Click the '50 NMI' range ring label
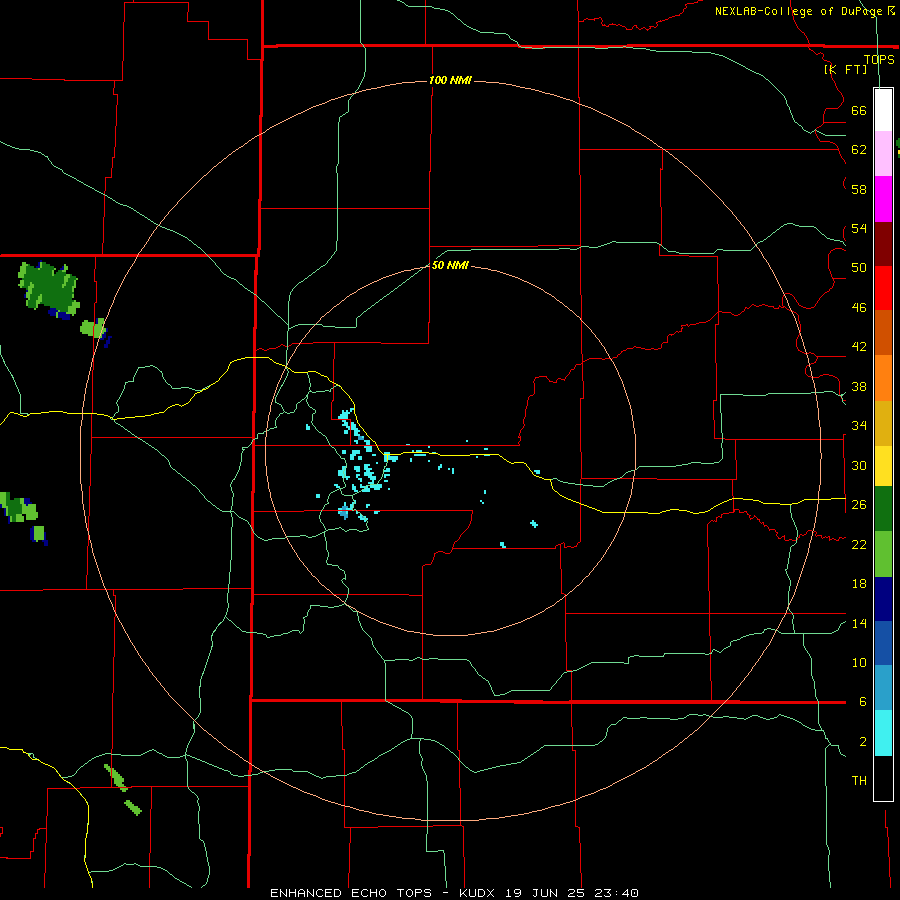Screen dimensions: 900x900 coord(450,265)
